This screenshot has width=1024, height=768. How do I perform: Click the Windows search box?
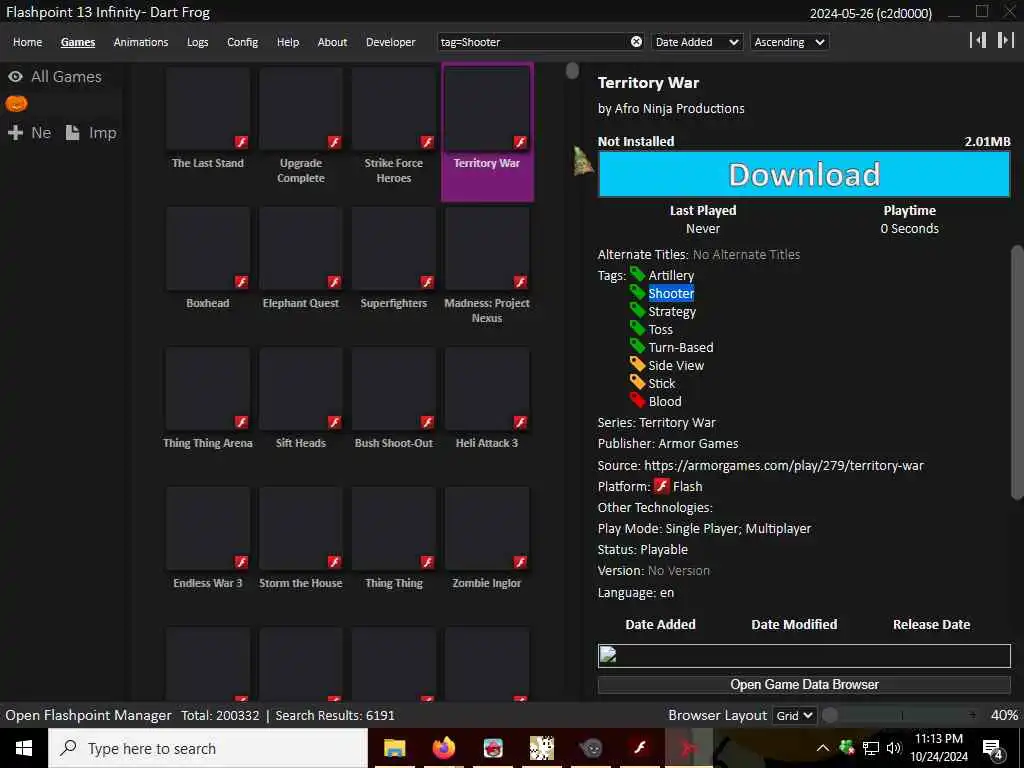click(x=208, y=748)
